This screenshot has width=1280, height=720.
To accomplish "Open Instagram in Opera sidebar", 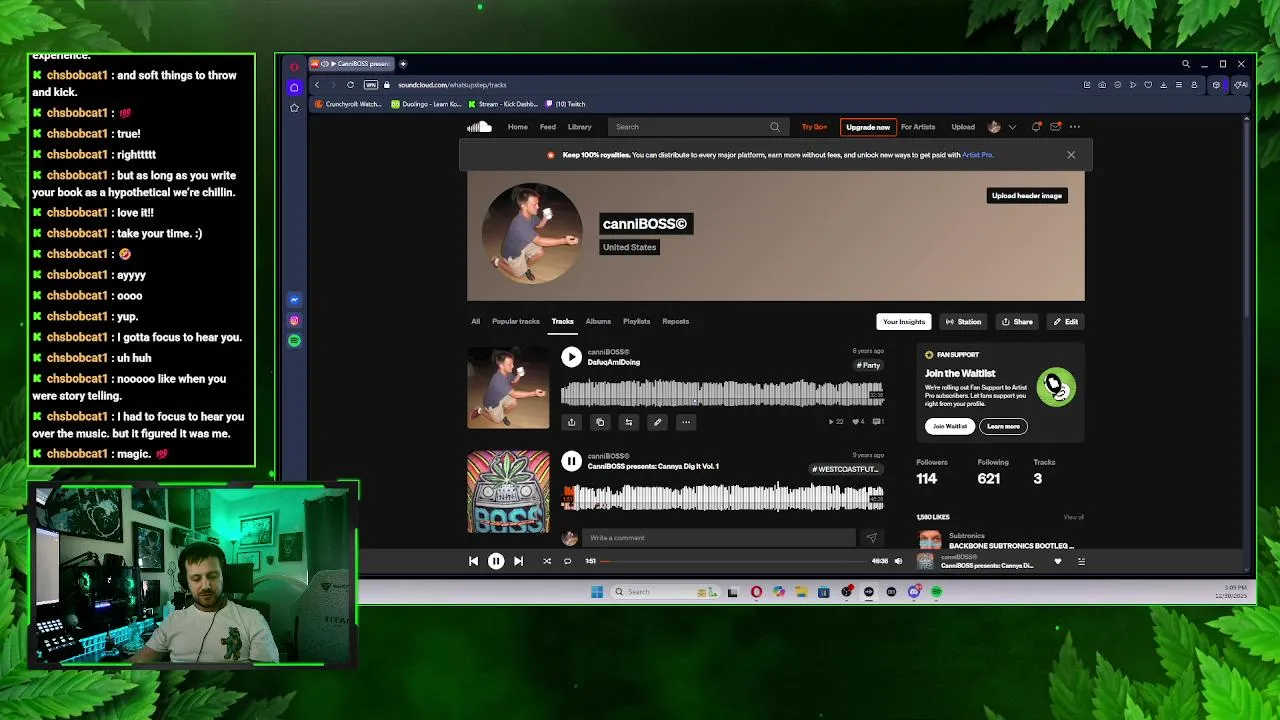I will [294, 321].
